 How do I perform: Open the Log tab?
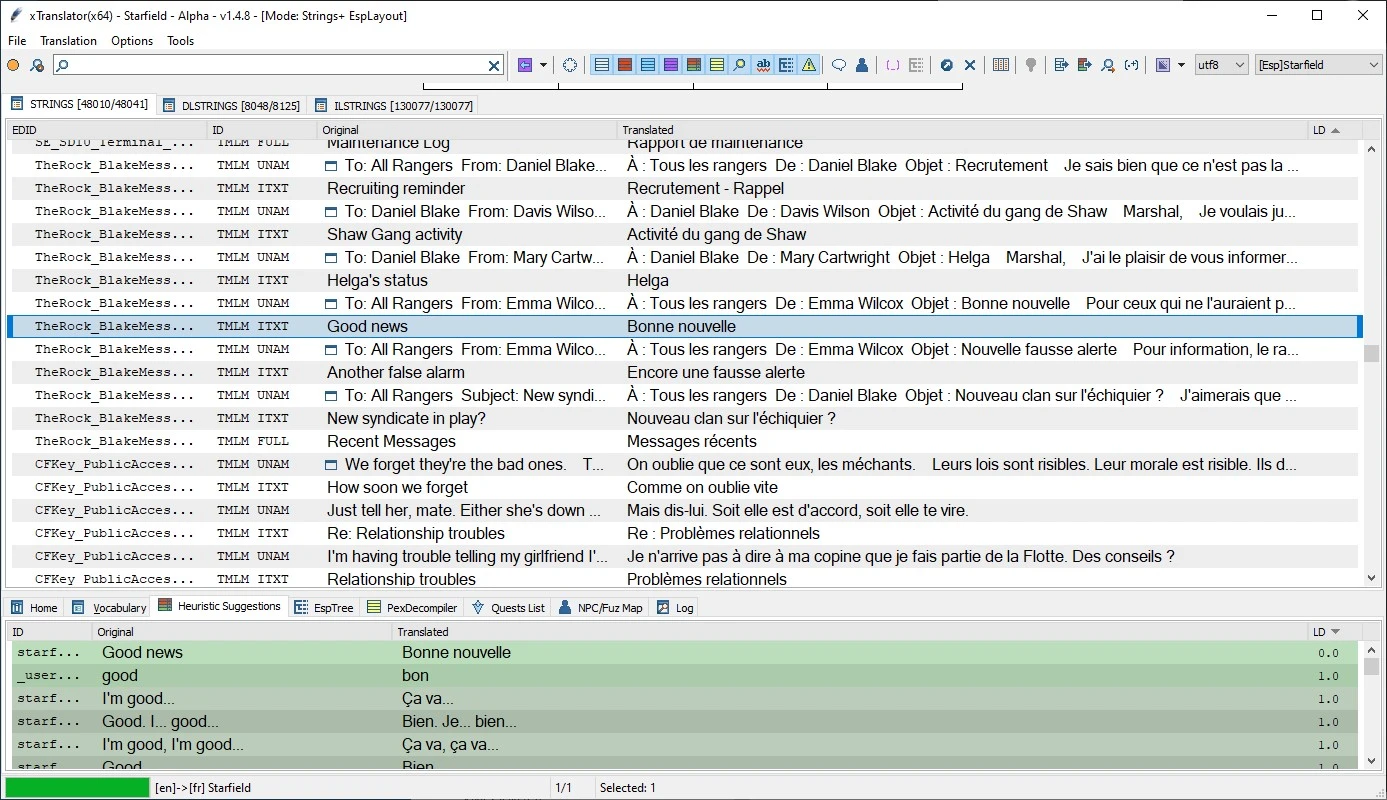coord(675,607)
